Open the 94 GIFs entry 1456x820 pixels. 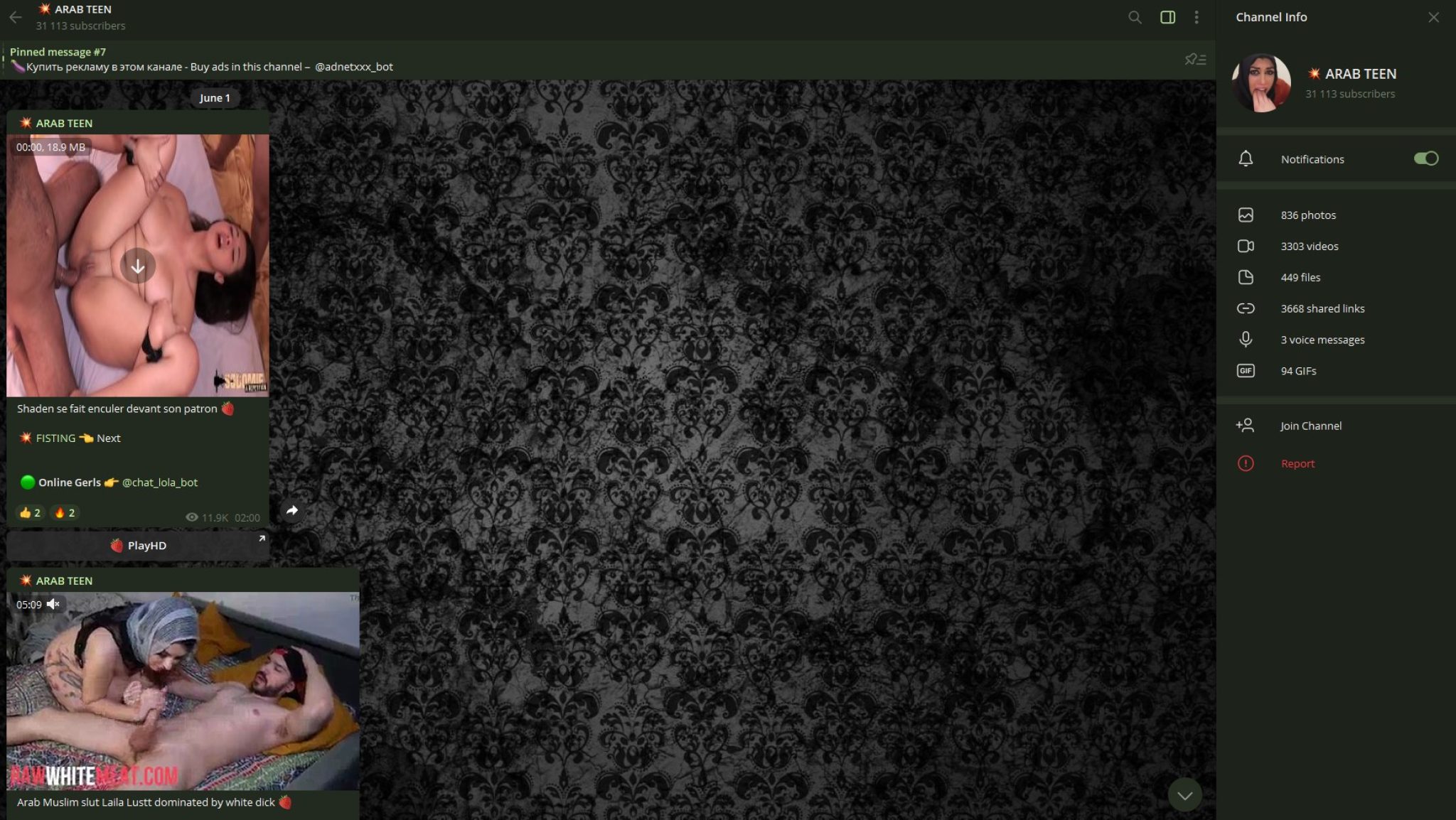tap(1336, 371)
